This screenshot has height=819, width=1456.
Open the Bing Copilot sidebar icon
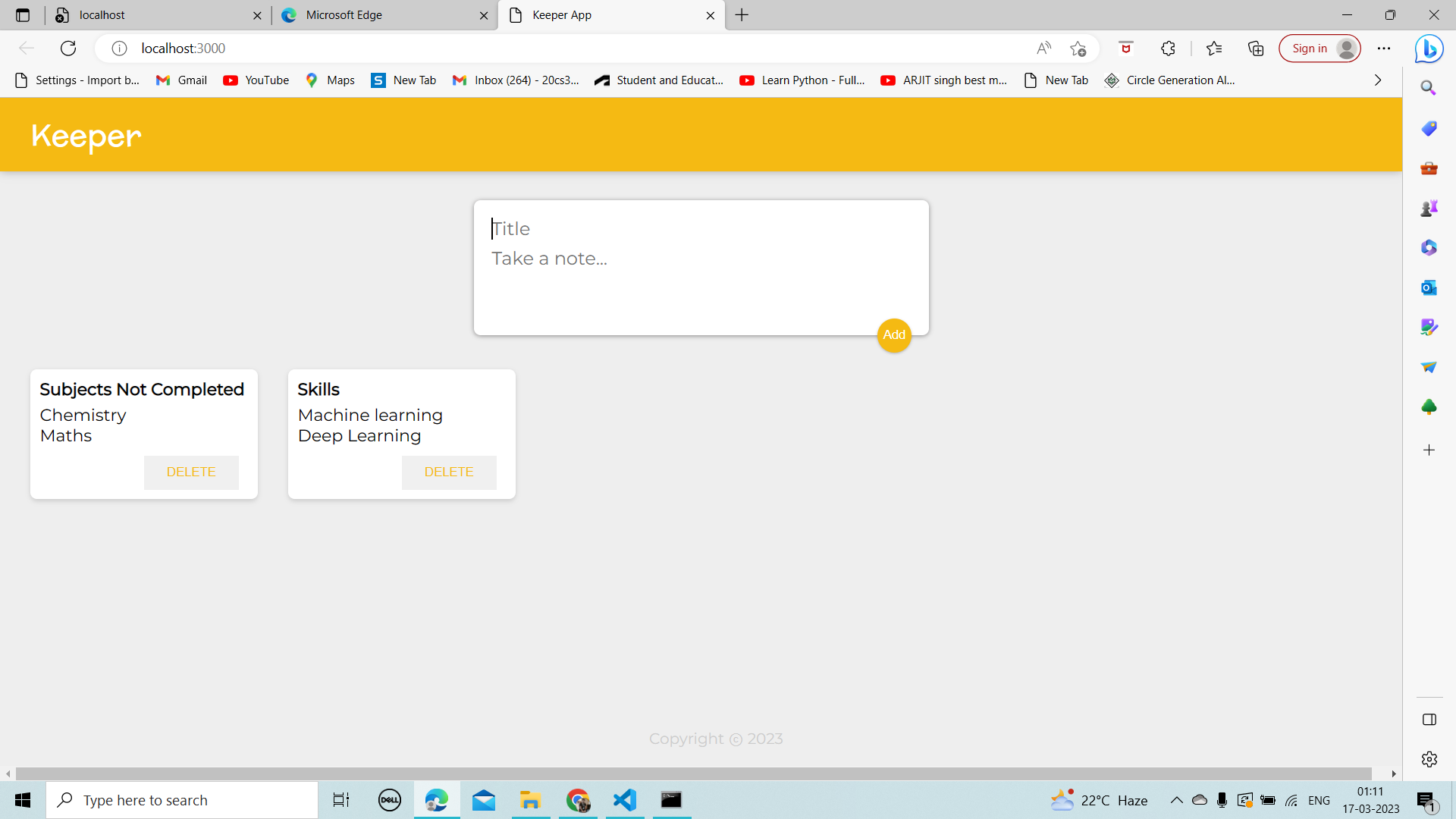(1429, 49)
